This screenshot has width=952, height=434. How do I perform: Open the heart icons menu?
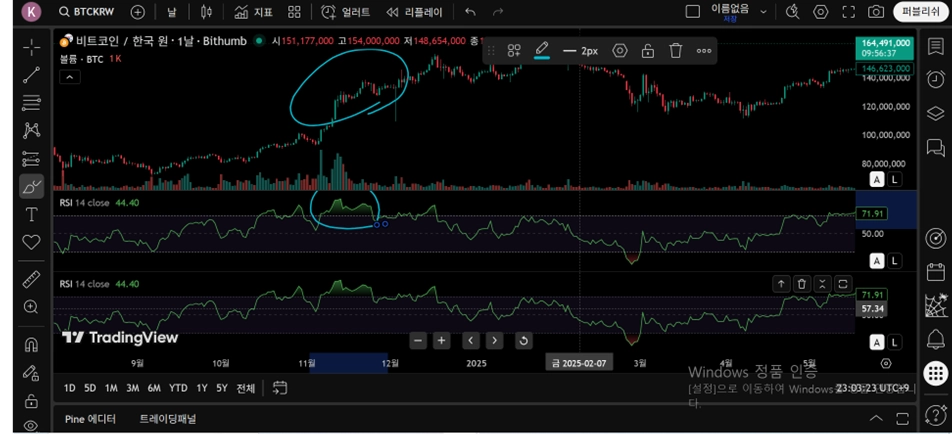coord(32,242)
